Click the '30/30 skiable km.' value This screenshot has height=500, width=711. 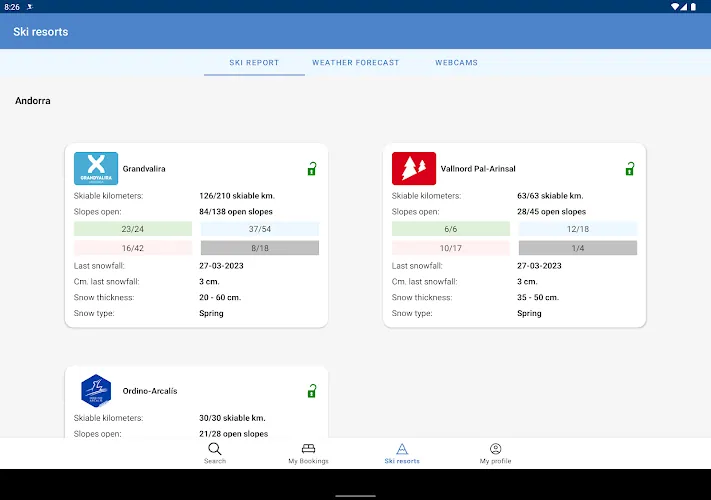(232, 418)
